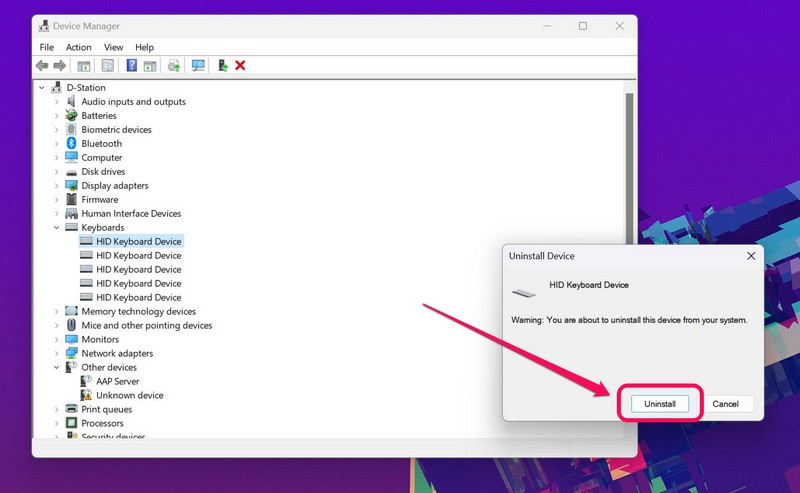800x493 pixels.
Task: Expand the Audio inputs and outputs node
Action: [56, 102]
